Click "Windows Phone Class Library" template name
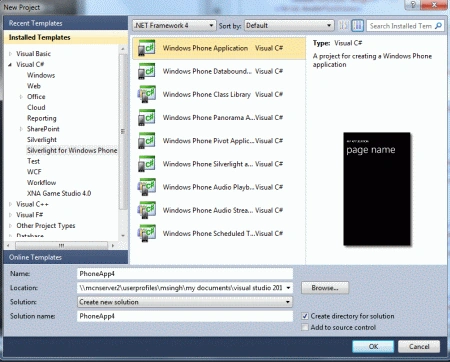Viewport: 450px width, 362px height. point(207,94)
